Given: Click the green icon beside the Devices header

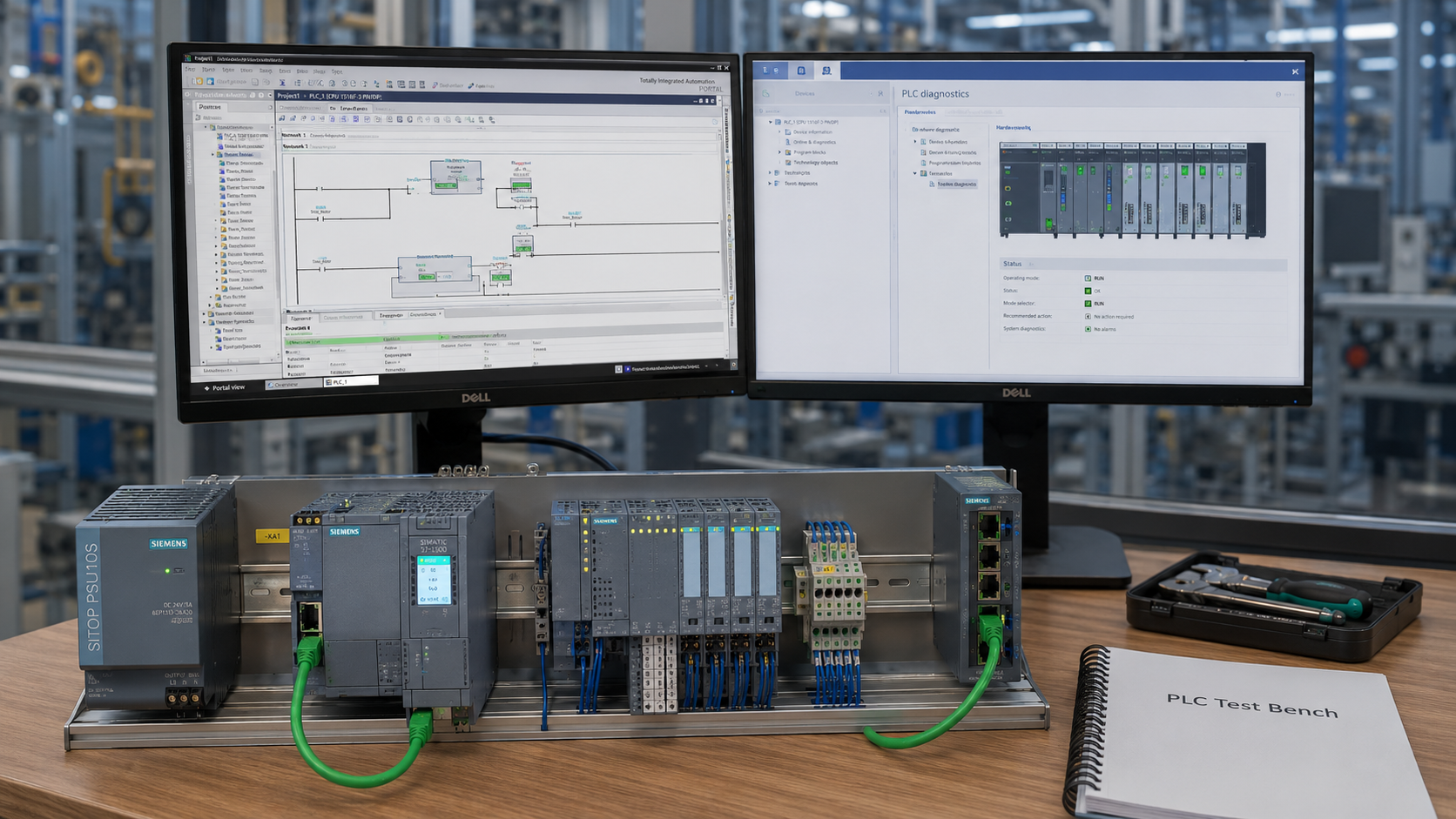Looking at the screenshot, I should click(766, 93).
